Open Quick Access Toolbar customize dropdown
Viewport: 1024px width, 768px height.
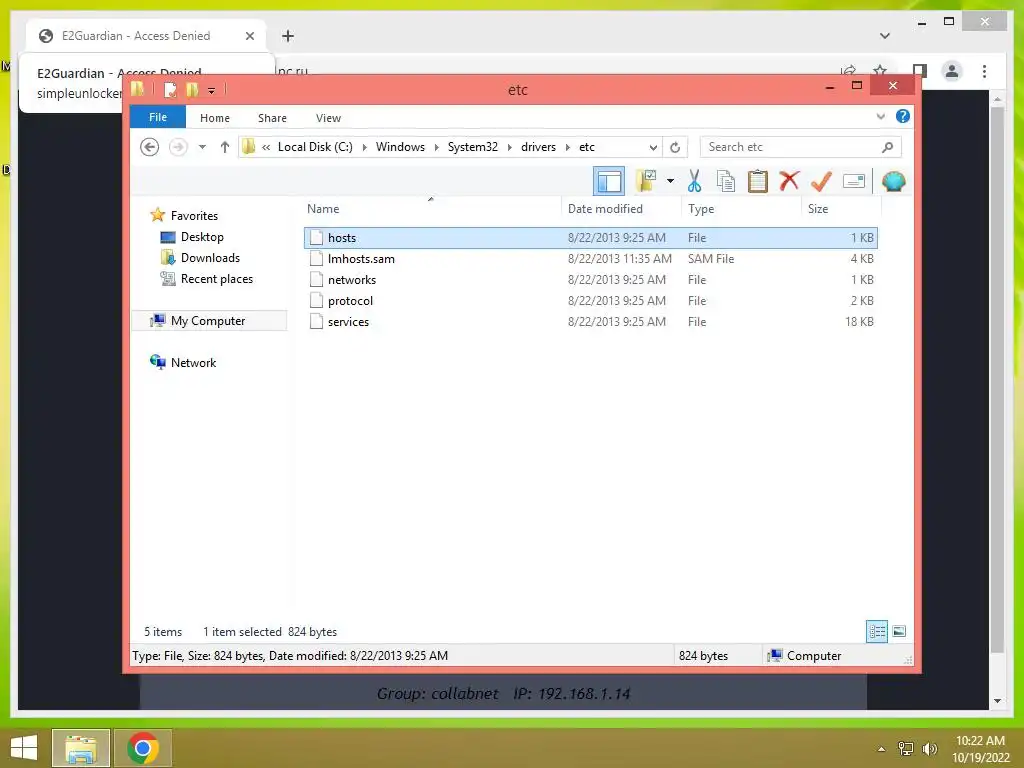click(212, 91)
